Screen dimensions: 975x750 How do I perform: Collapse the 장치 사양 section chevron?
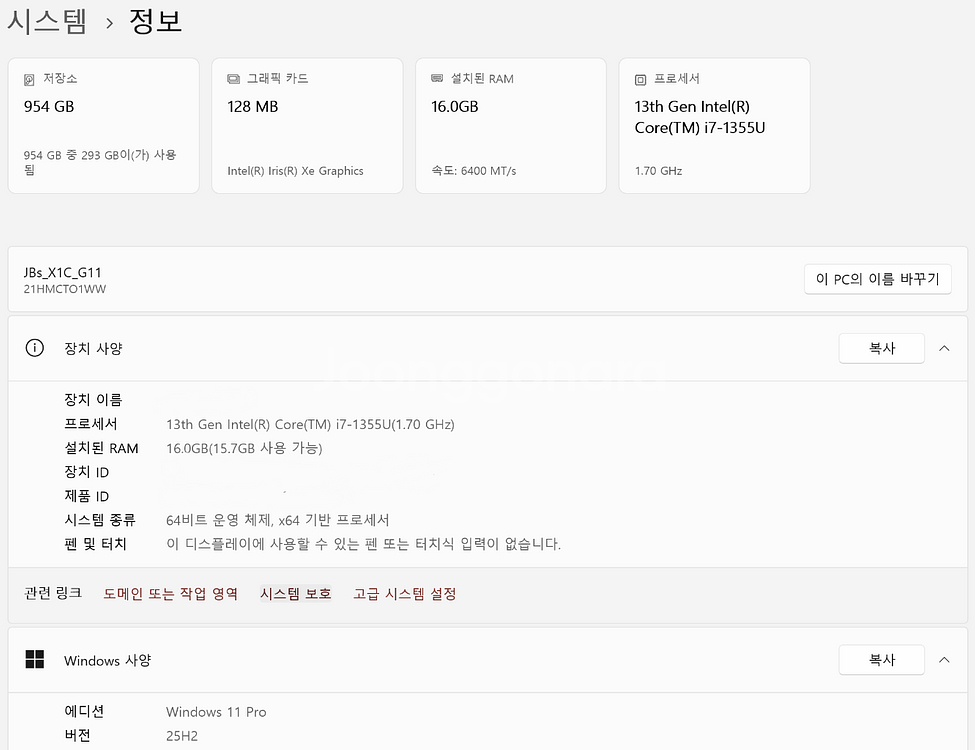click(944, 348)
